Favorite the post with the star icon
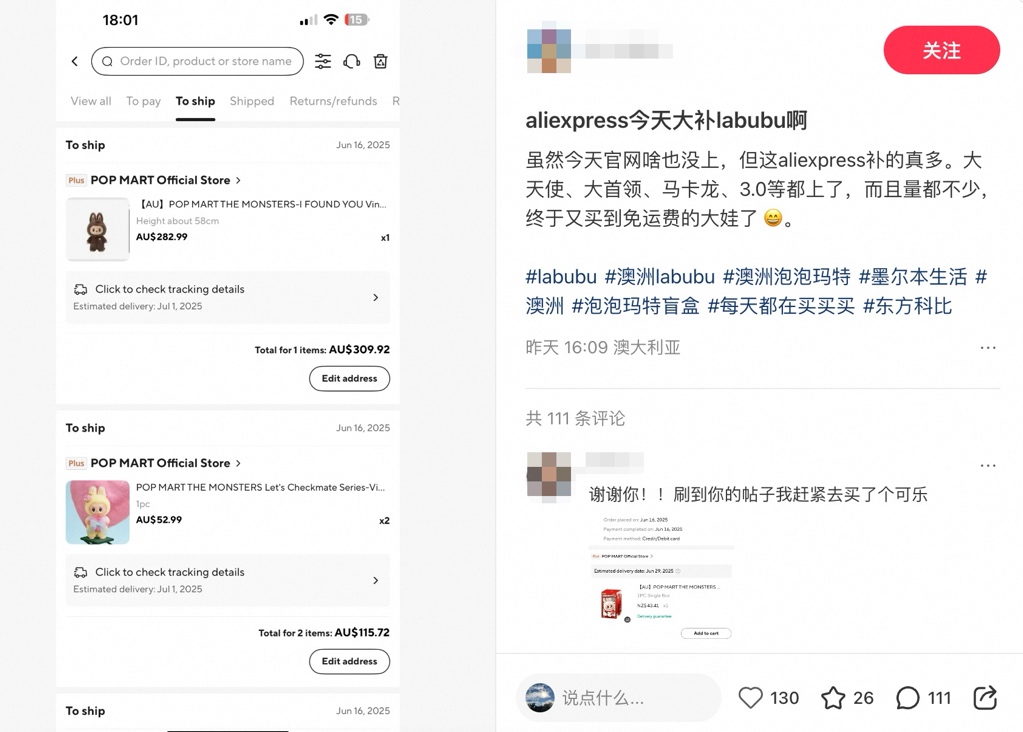Screen dimensions: 1023x732 pyautogui.click(x=833, y=697)
